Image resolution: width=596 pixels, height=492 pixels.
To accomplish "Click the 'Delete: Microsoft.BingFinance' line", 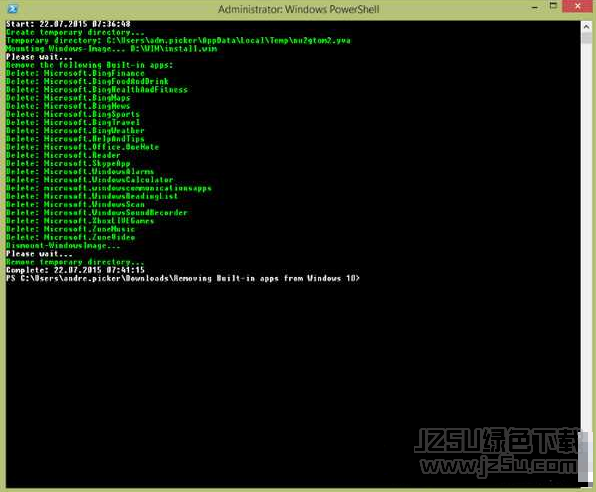I will click(75, 73).
